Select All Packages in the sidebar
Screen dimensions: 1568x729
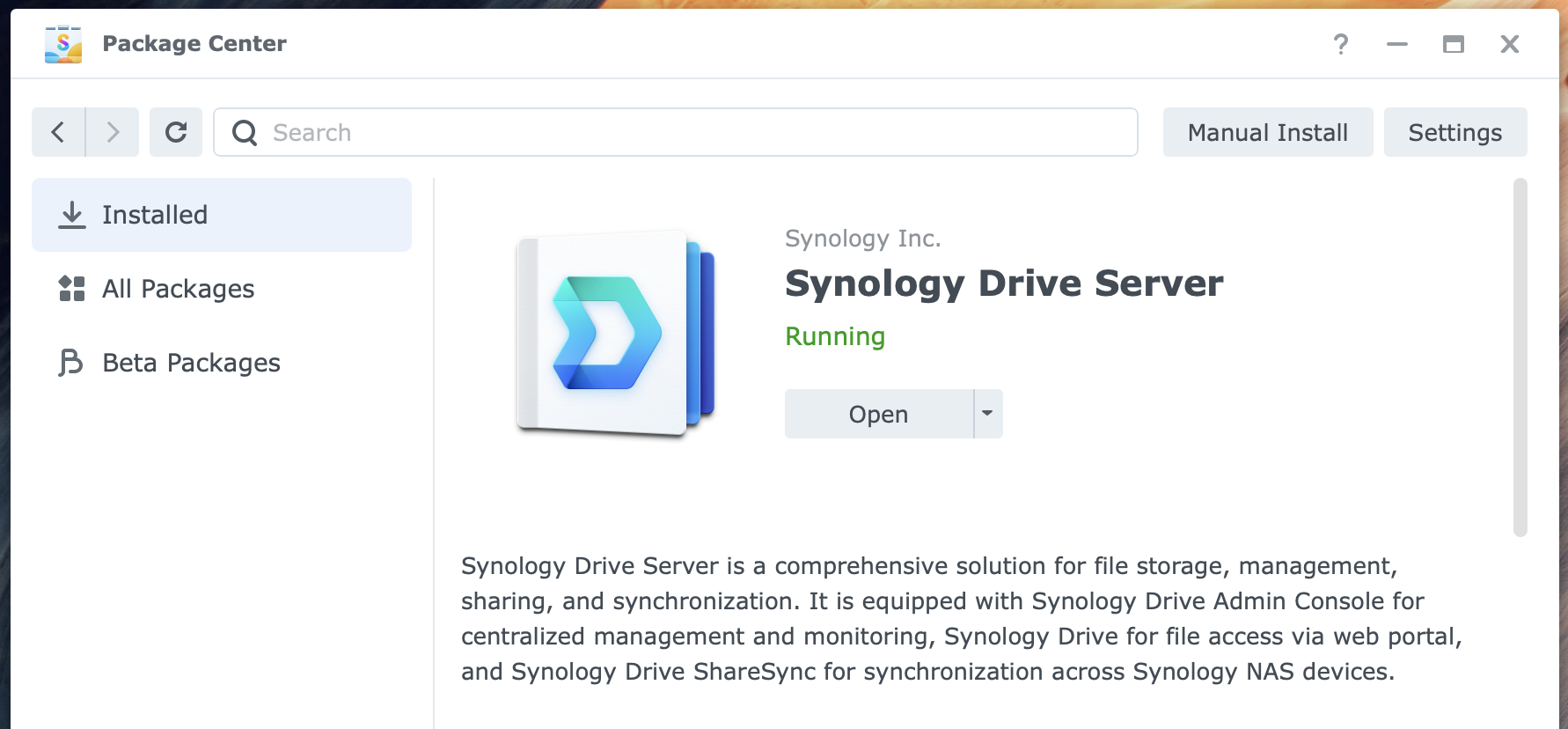pyautogui.click(x=222, y=289)
